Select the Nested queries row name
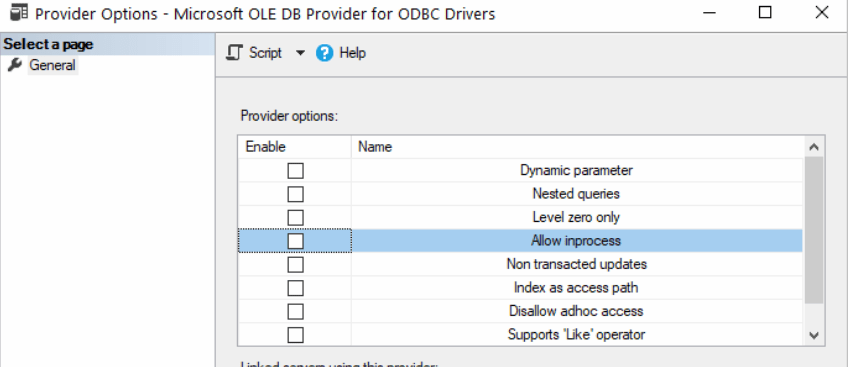 (577, 193)
